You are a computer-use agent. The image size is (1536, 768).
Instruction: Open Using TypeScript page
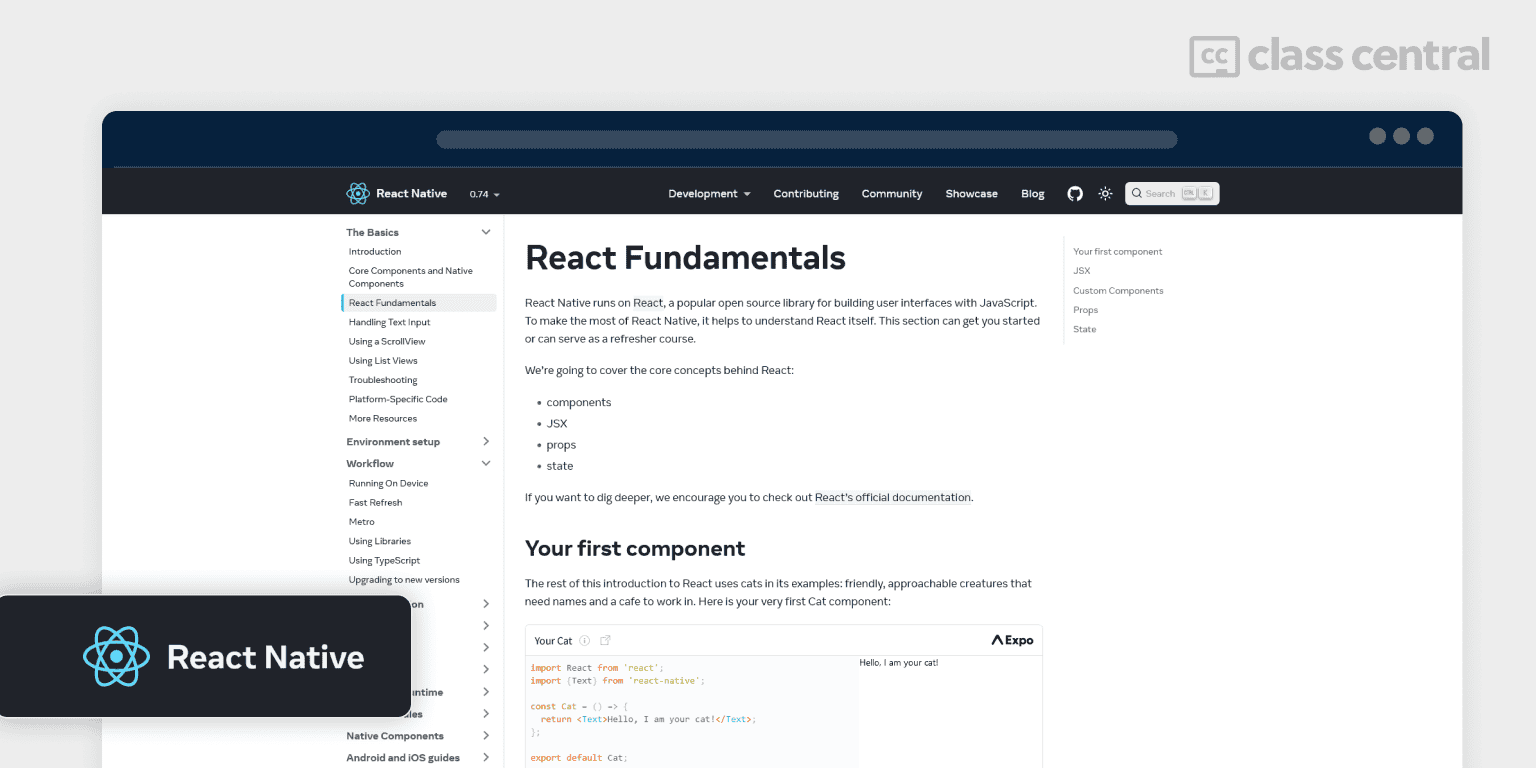(384, 561)
